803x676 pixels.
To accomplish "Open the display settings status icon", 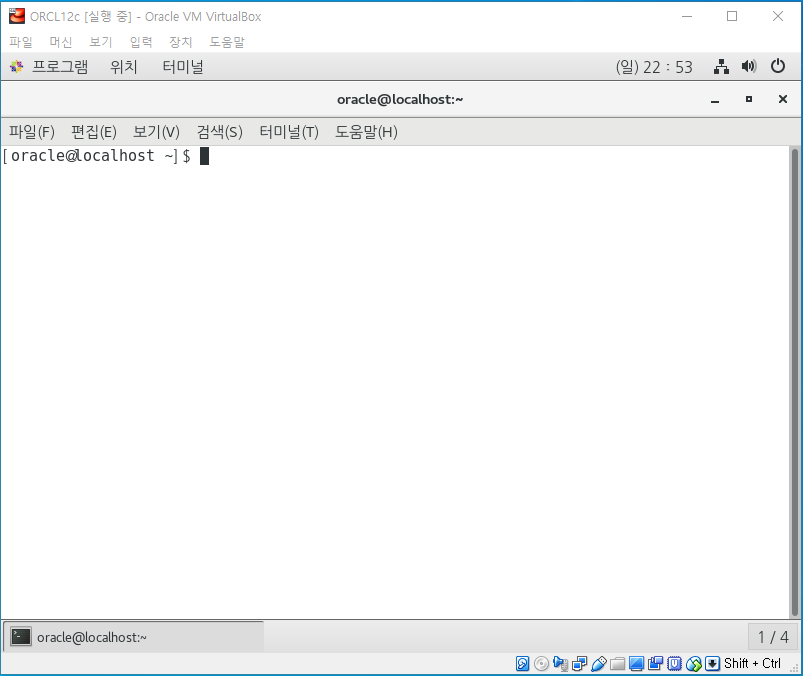I will pos(637,664).
